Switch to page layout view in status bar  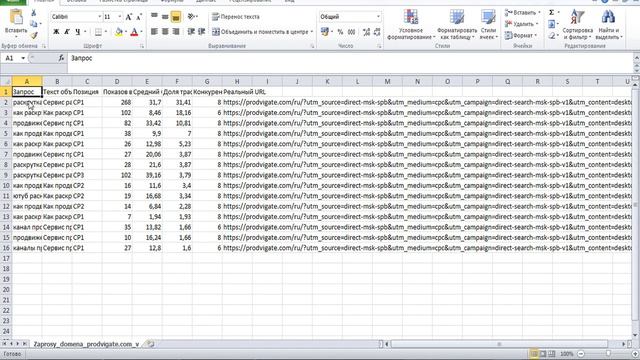pos(543,354)
